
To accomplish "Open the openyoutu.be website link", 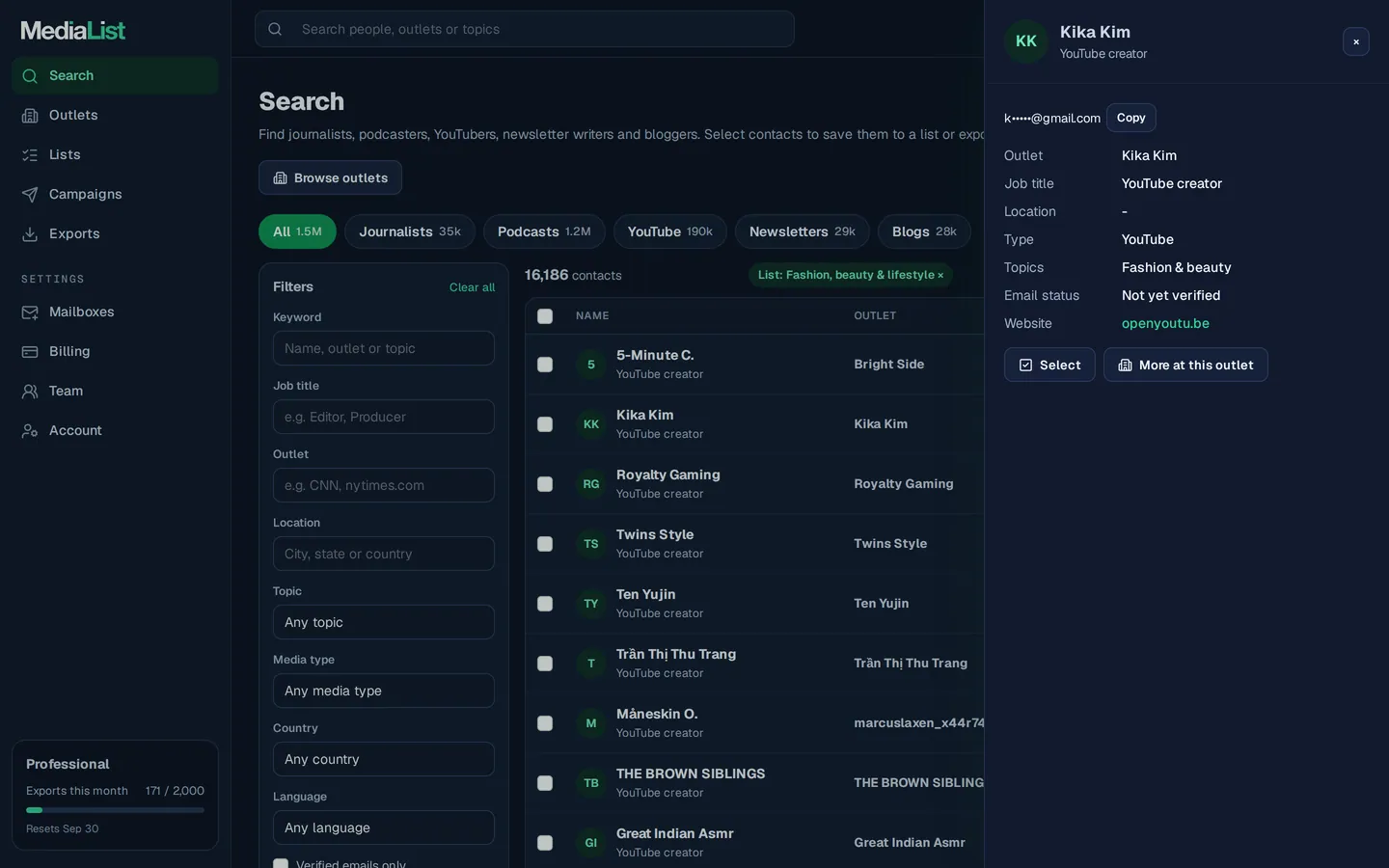I will [1165, 324].
